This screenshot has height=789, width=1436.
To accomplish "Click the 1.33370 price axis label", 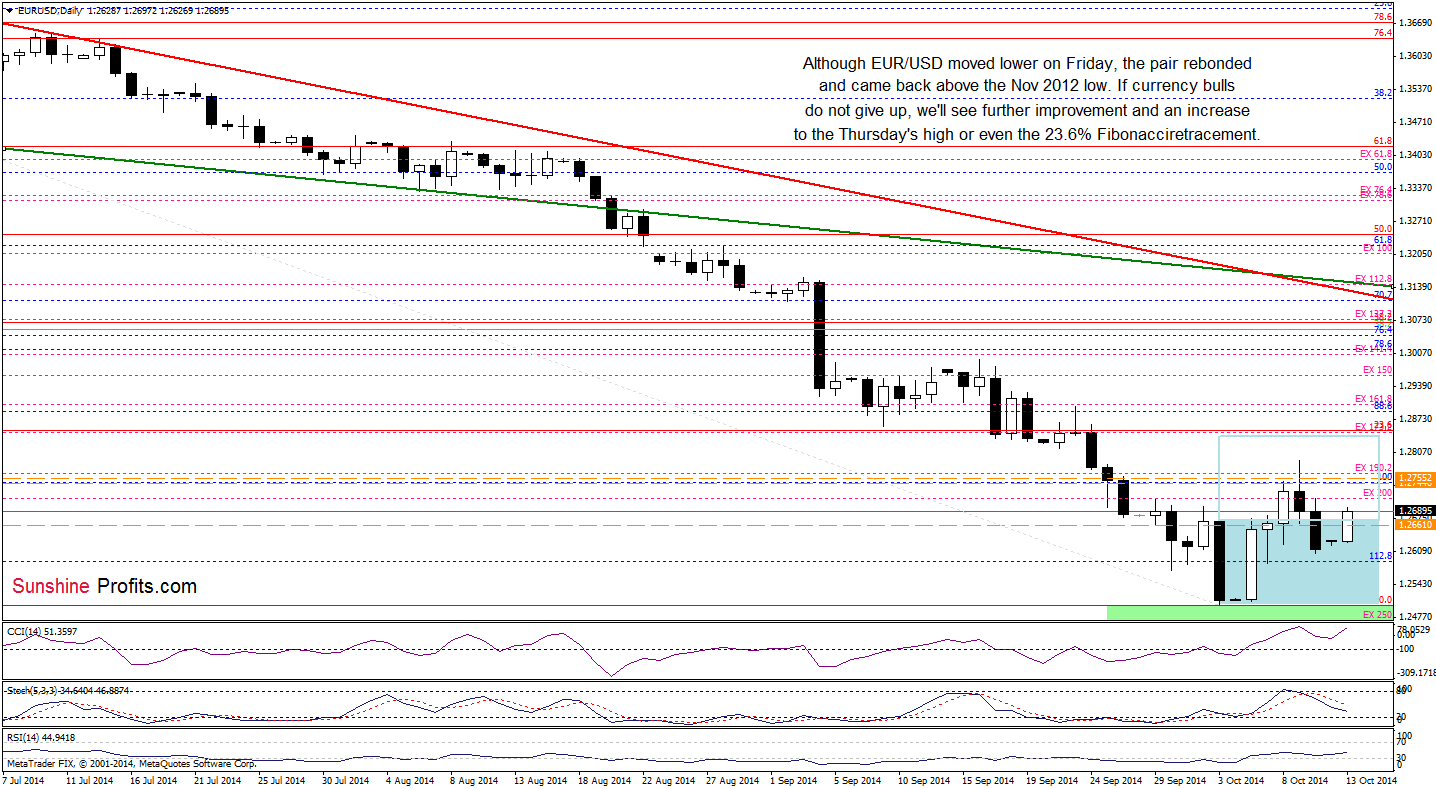I will tap(1416, 188).
